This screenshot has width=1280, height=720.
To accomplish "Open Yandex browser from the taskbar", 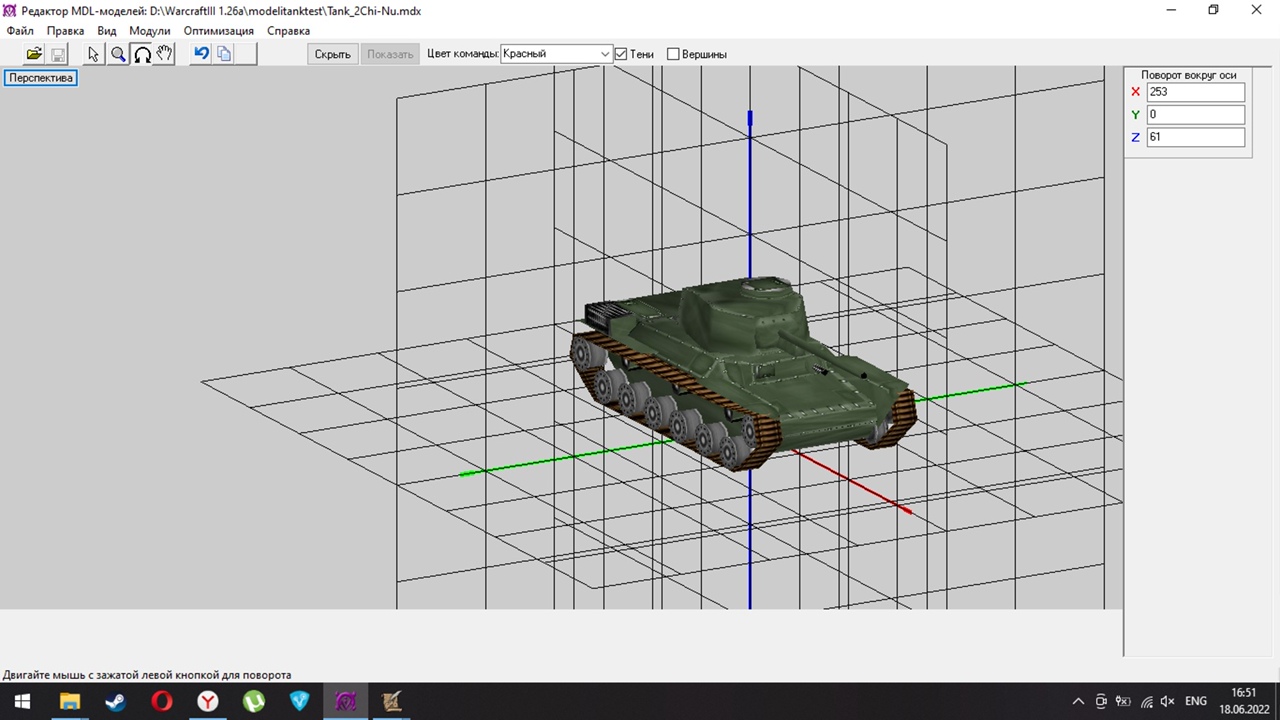I will click(x=207, y=701).
